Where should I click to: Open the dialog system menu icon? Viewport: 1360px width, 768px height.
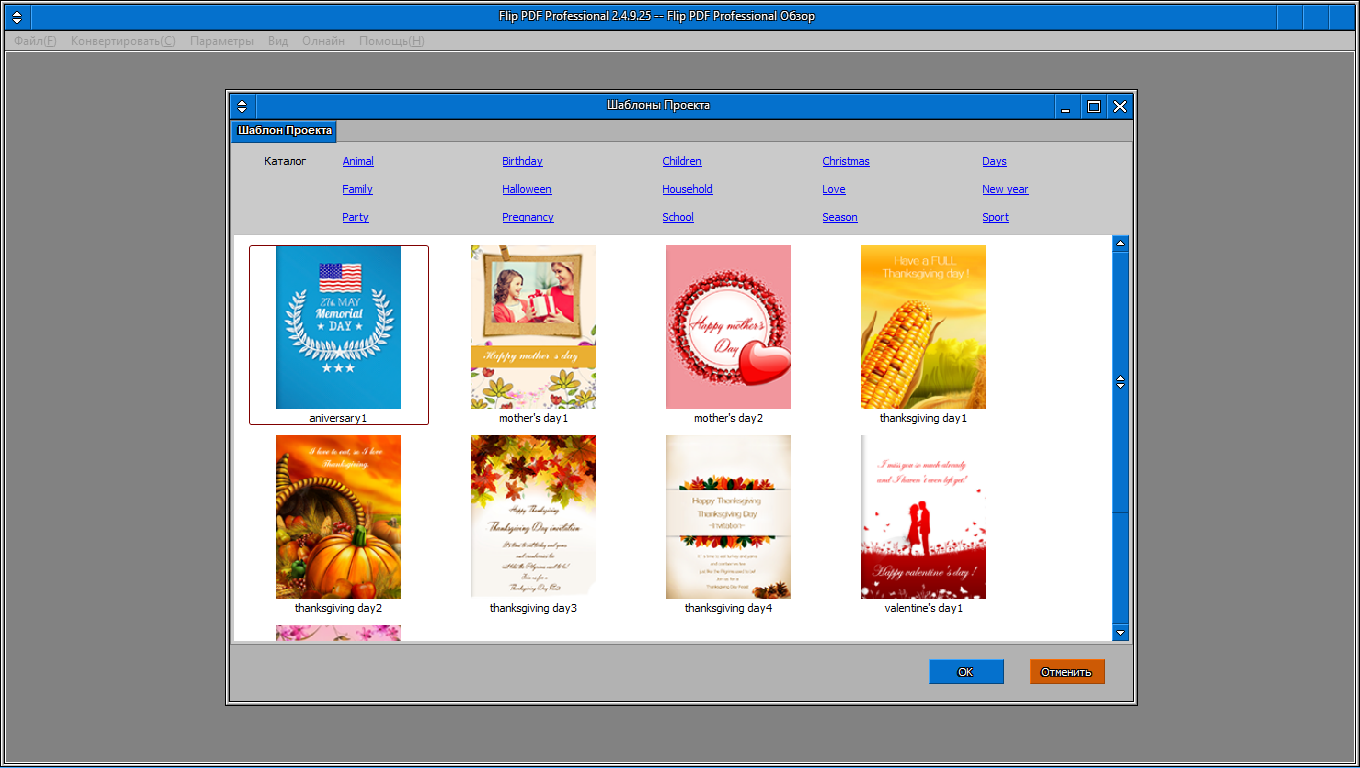242,106
